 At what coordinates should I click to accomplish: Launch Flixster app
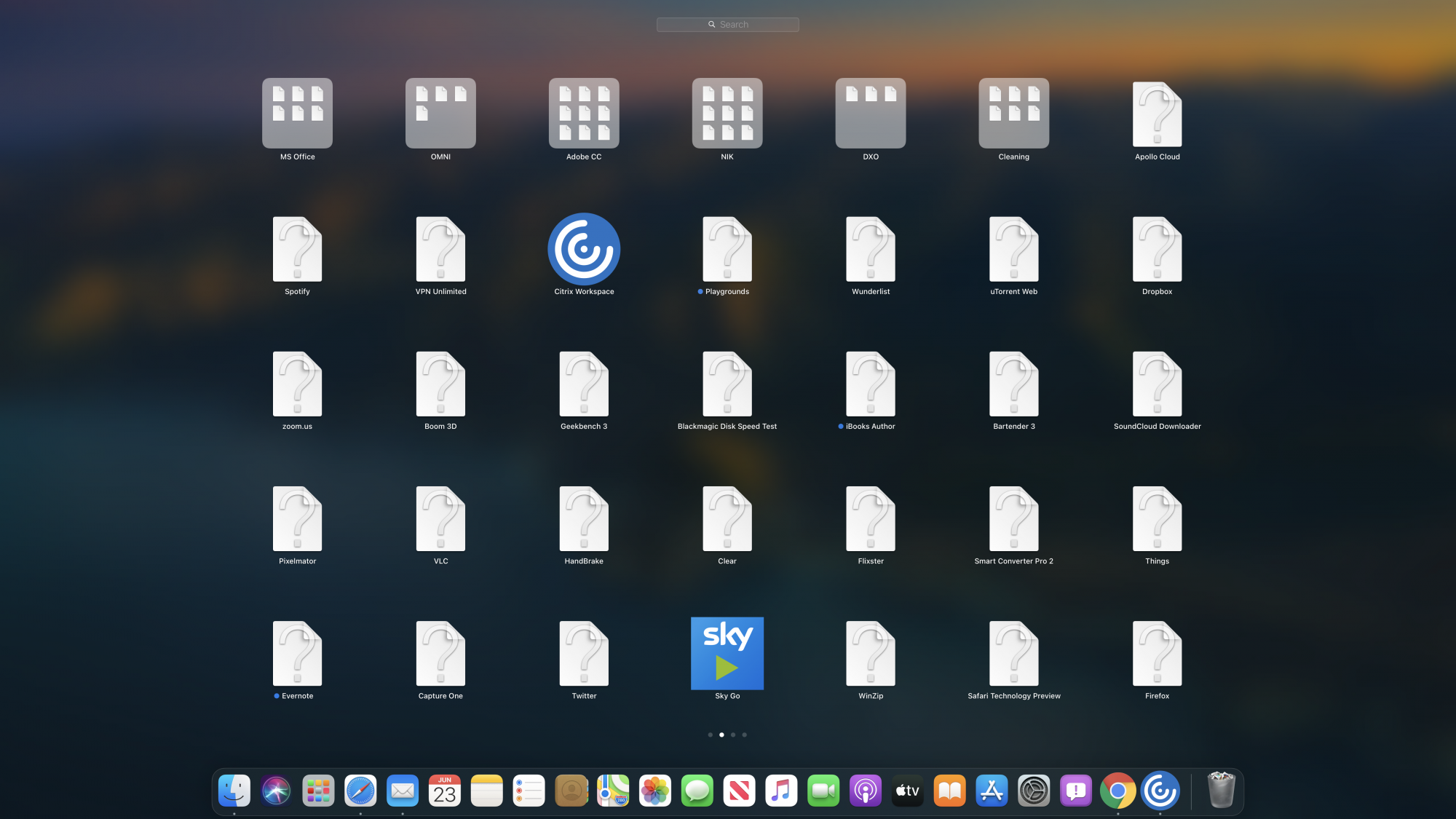[871, 518]
